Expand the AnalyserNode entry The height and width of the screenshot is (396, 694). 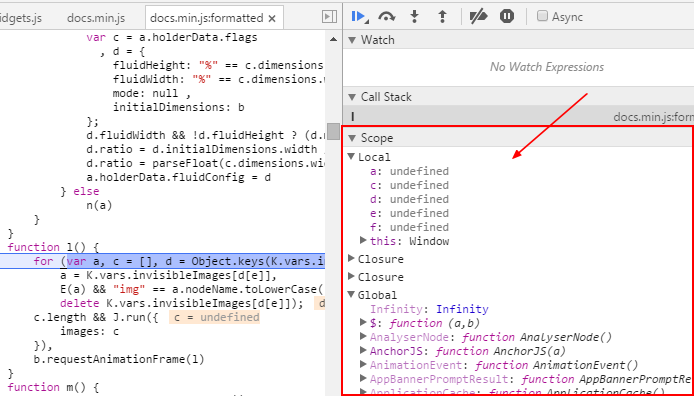[x=363, y=337]
